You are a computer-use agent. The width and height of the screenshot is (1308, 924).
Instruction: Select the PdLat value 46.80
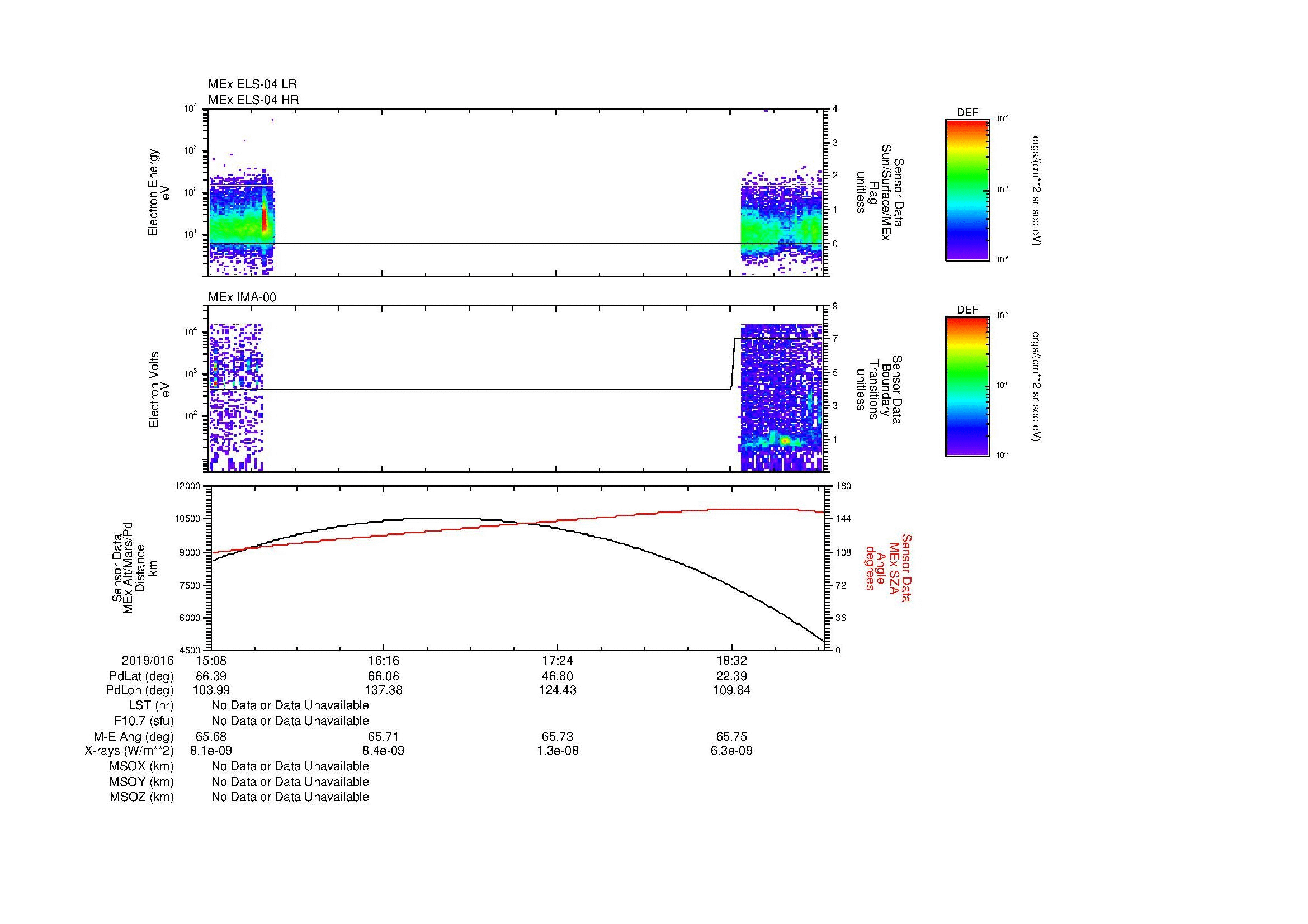tap(558, 676)
